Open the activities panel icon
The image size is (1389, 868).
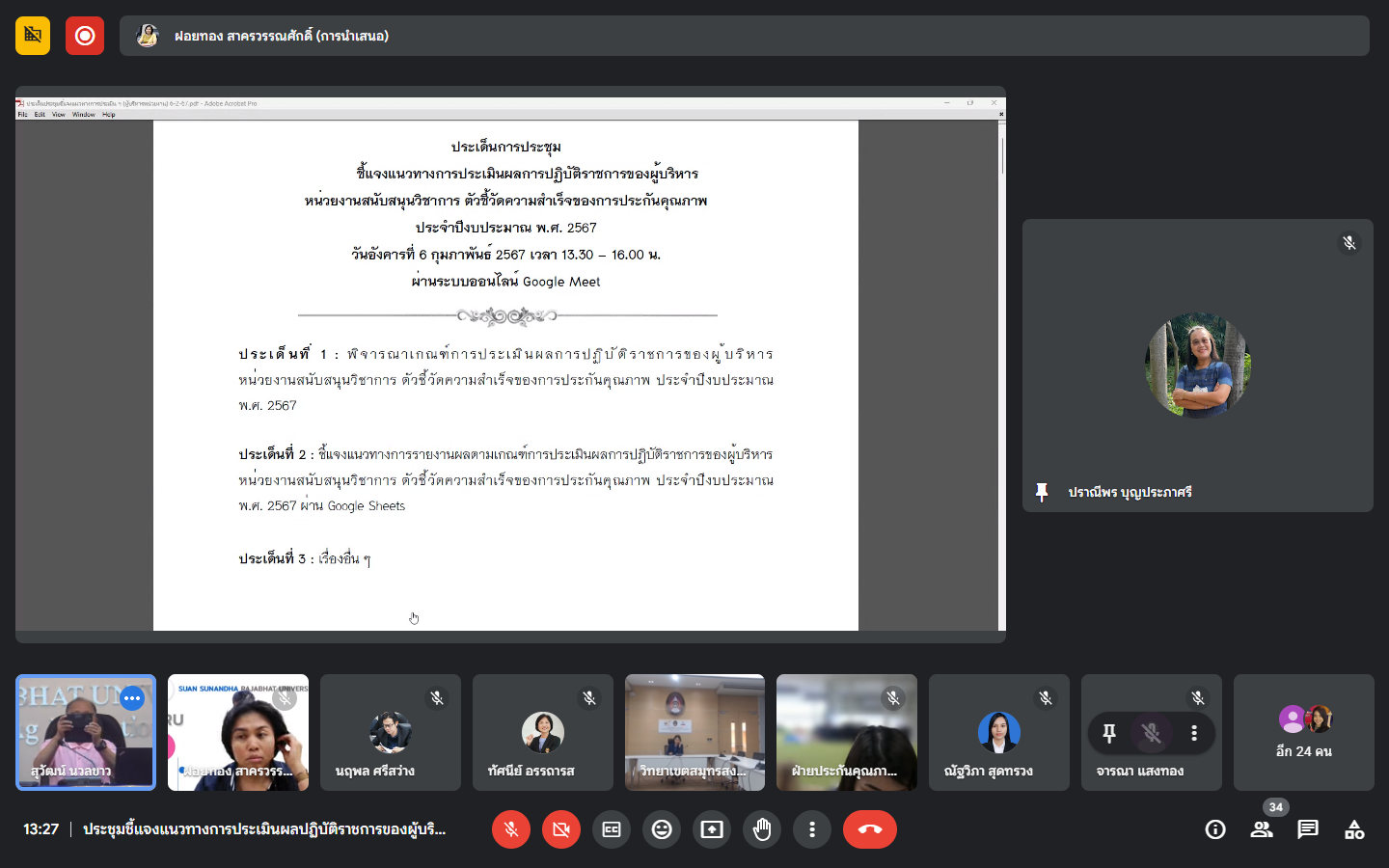point(1354,829)
